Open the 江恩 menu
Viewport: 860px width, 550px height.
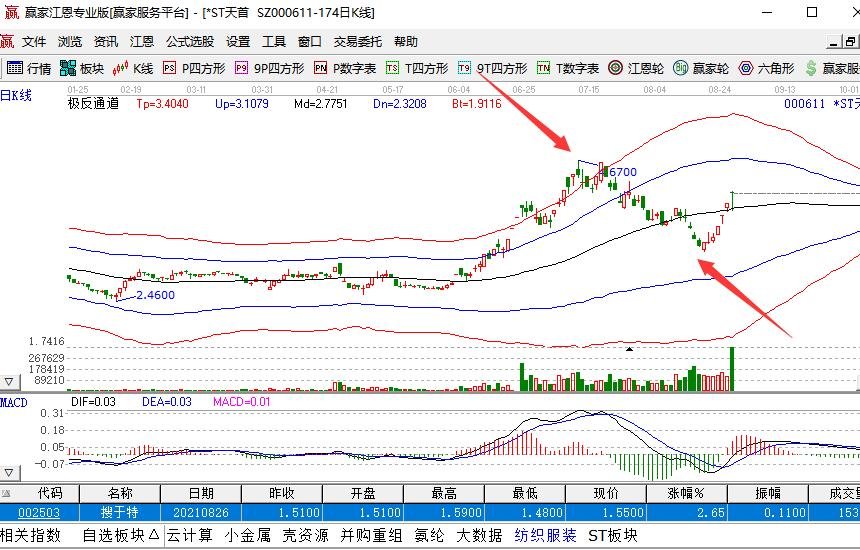(x=142, y=42)
